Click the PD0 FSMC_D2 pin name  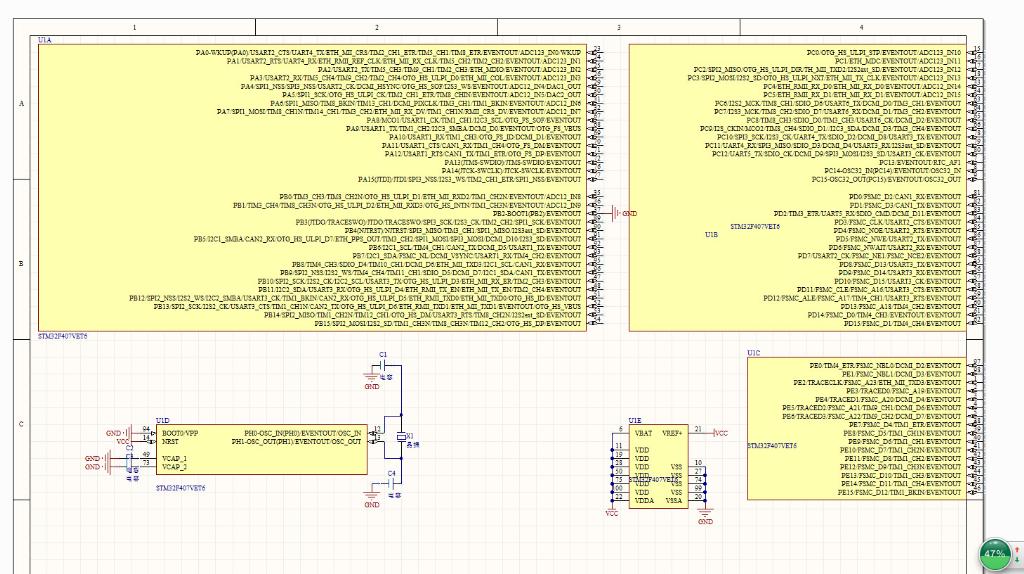904,197
